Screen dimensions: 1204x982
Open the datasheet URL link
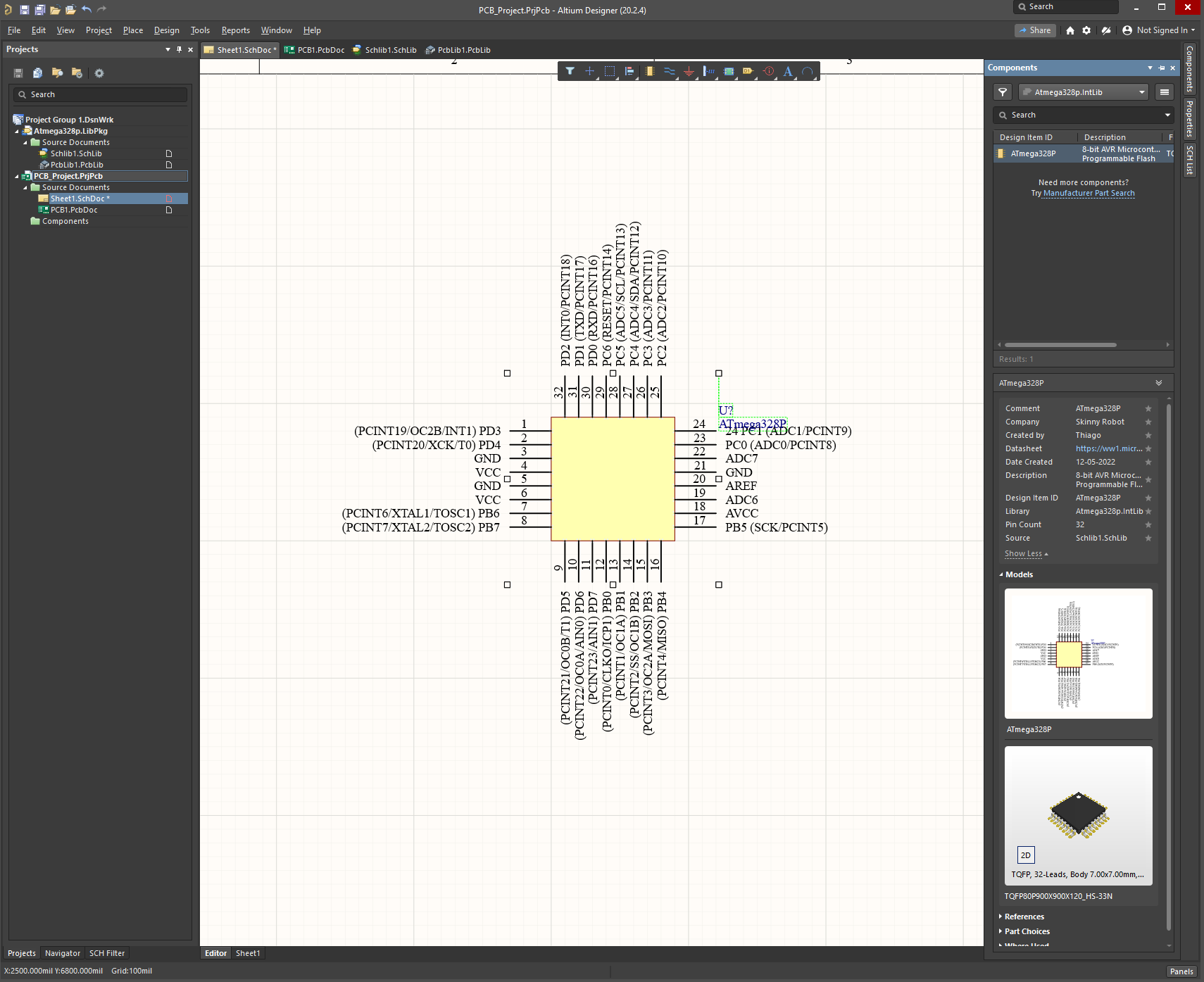[1108, 448]
